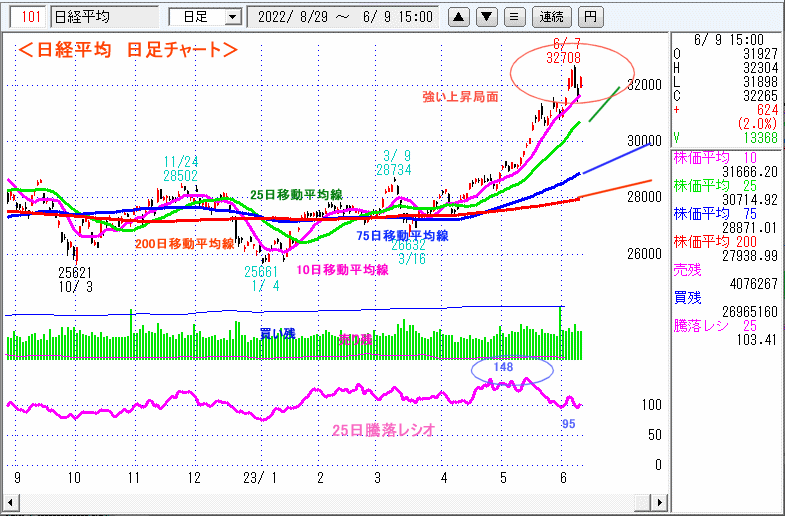Viewport: 785px width, 516px height.
Task: Click the 騰落レシ 25 indicator row
Action: click(x=725, y=325)
